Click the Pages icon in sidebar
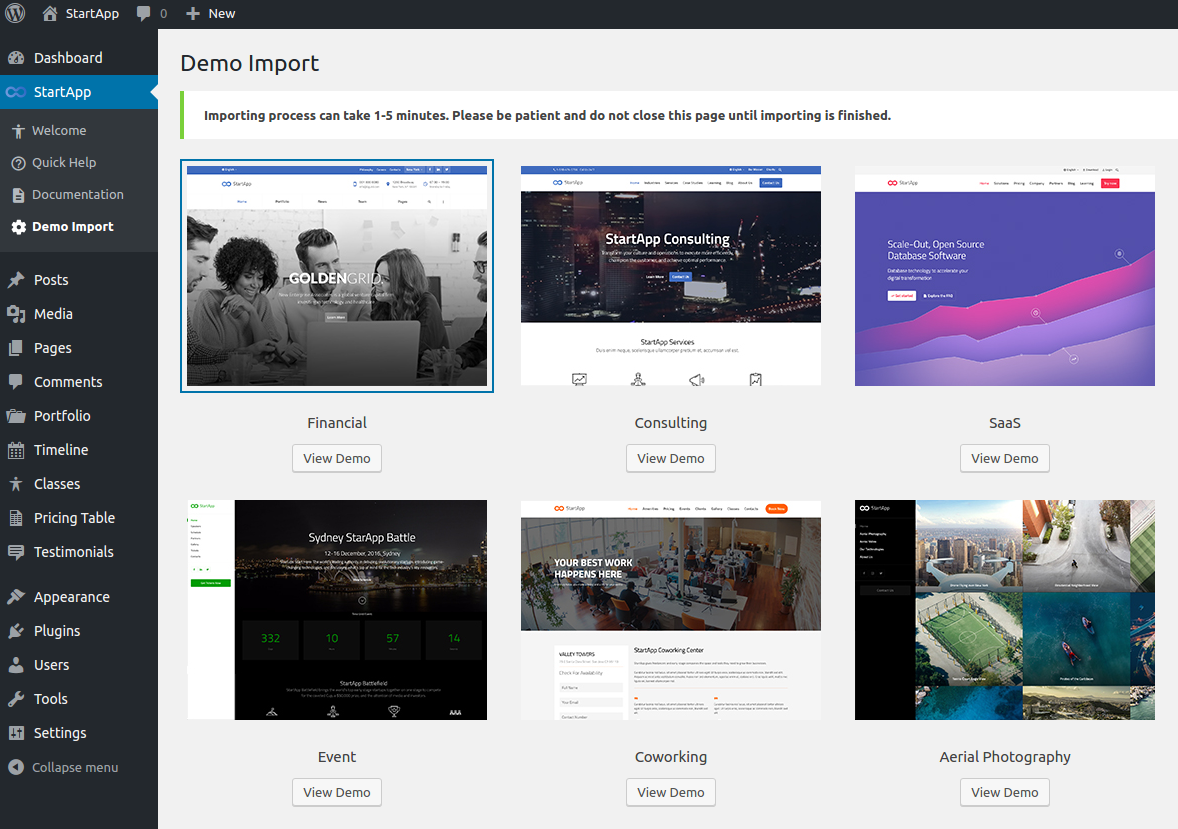The image size is (1178, 829). click(x=16, y=348)
